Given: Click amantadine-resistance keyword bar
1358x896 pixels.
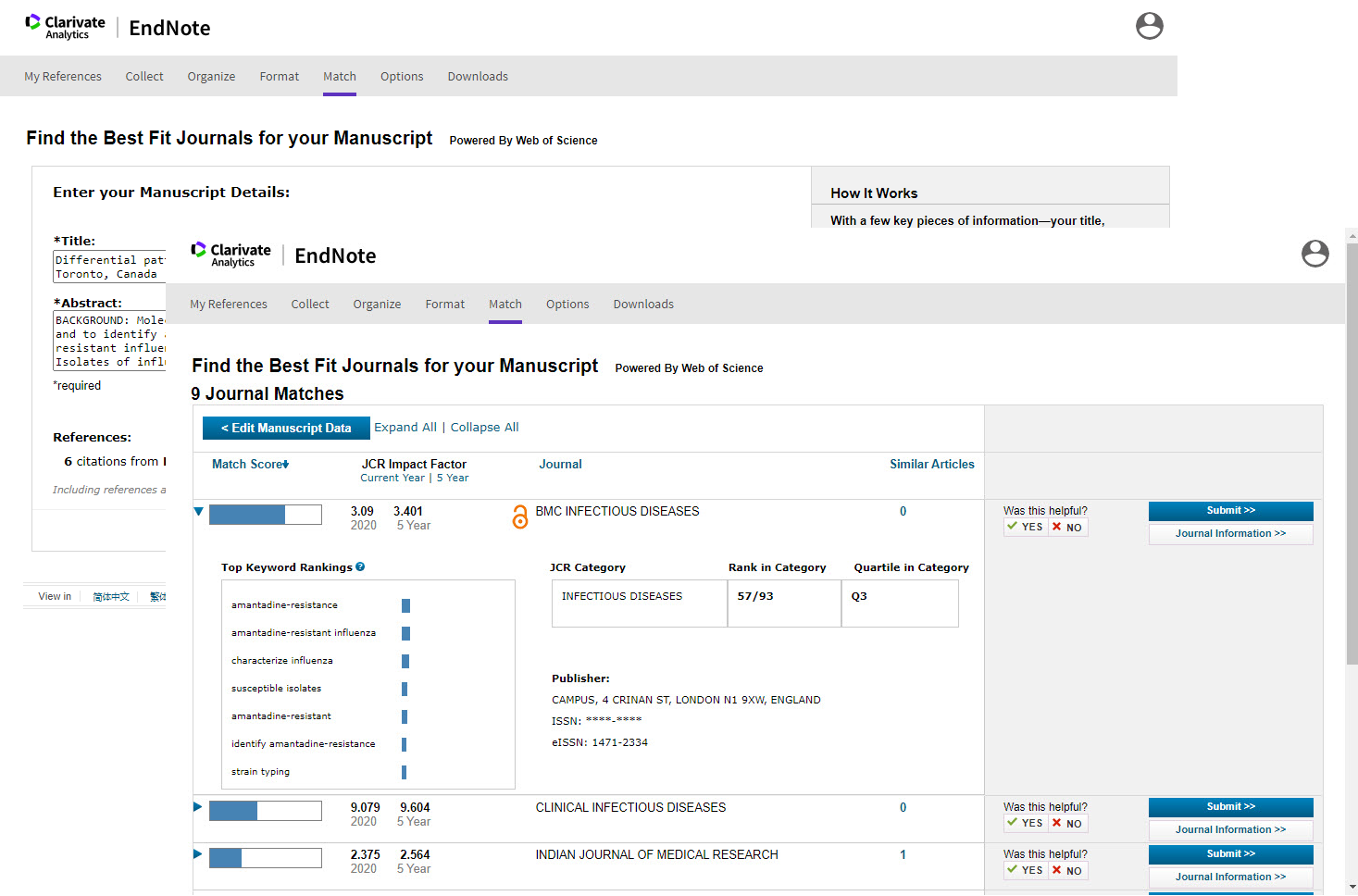Looking at the screenshot, I should [x=405, y=605].
